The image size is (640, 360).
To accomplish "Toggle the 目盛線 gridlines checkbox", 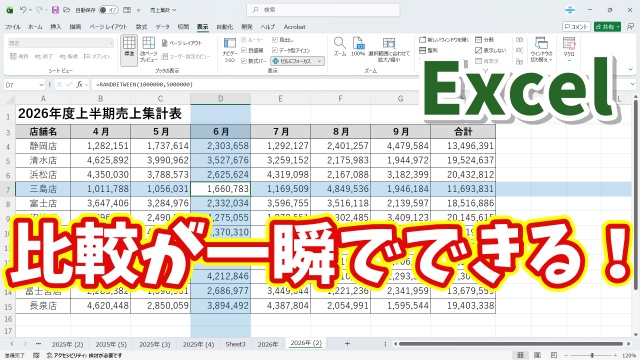I will tap(244, 50).
